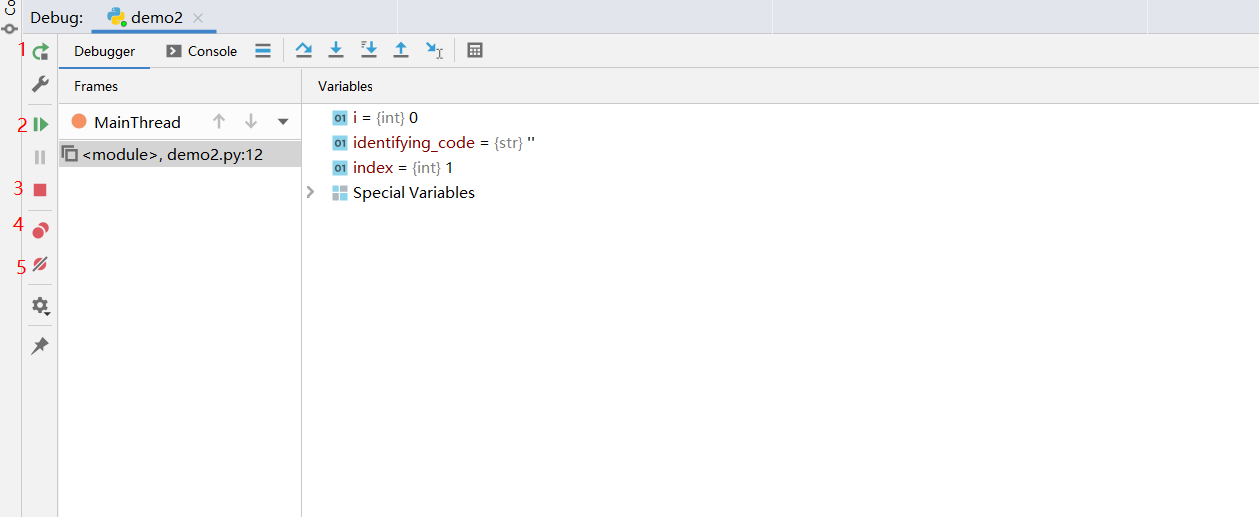Open the View Breakpoints dialog

tap(40, 231)
